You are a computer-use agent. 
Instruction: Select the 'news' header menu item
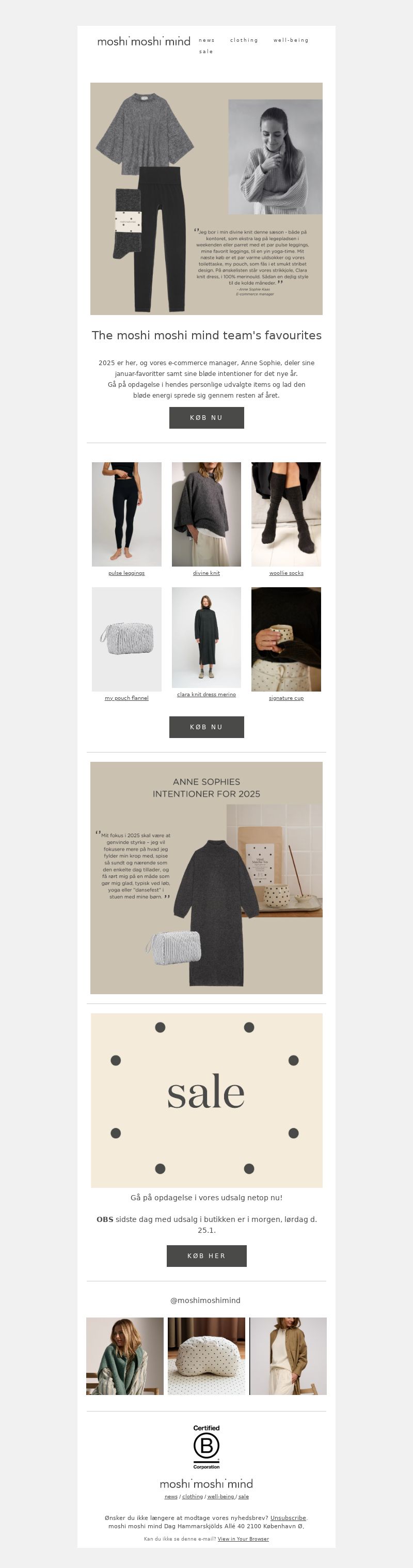207,40
